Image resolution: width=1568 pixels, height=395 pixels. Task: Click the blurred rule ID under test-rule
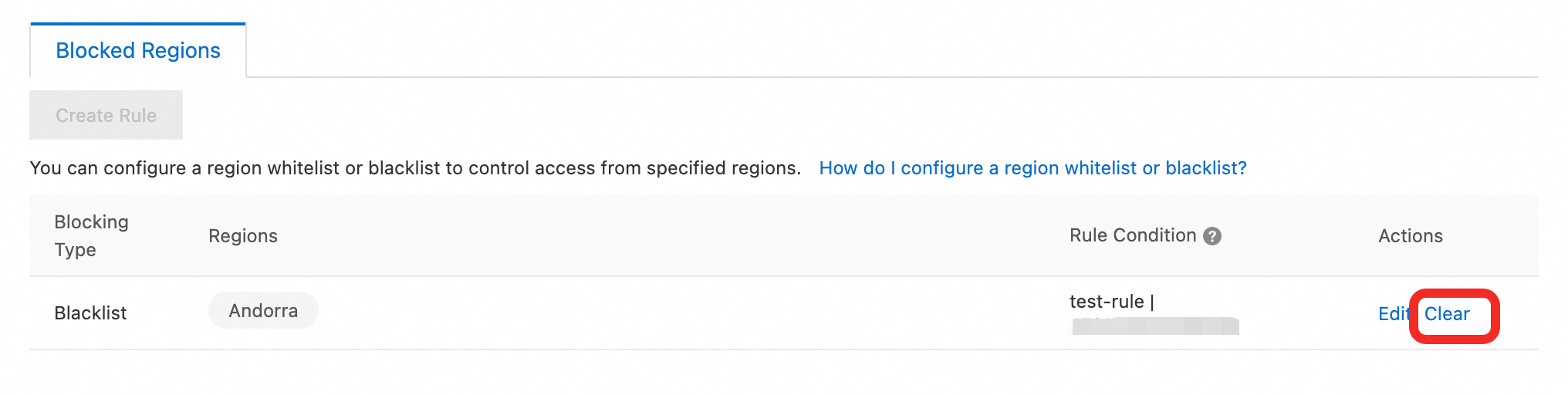(1155, 326)
